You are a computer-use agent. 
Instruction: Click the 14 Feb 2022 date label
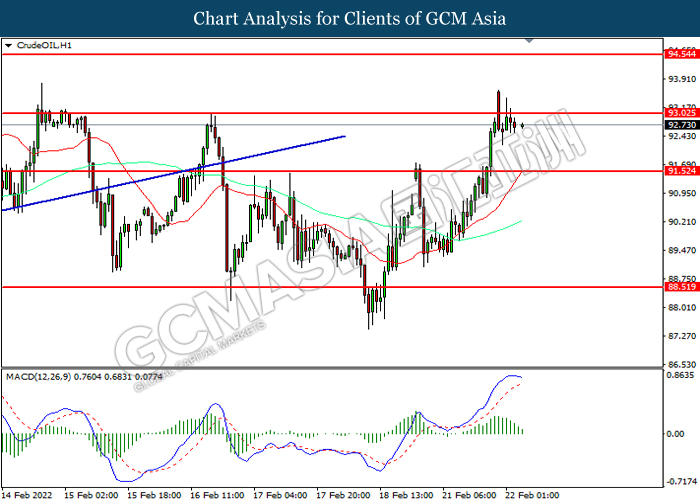pos(27,495)
